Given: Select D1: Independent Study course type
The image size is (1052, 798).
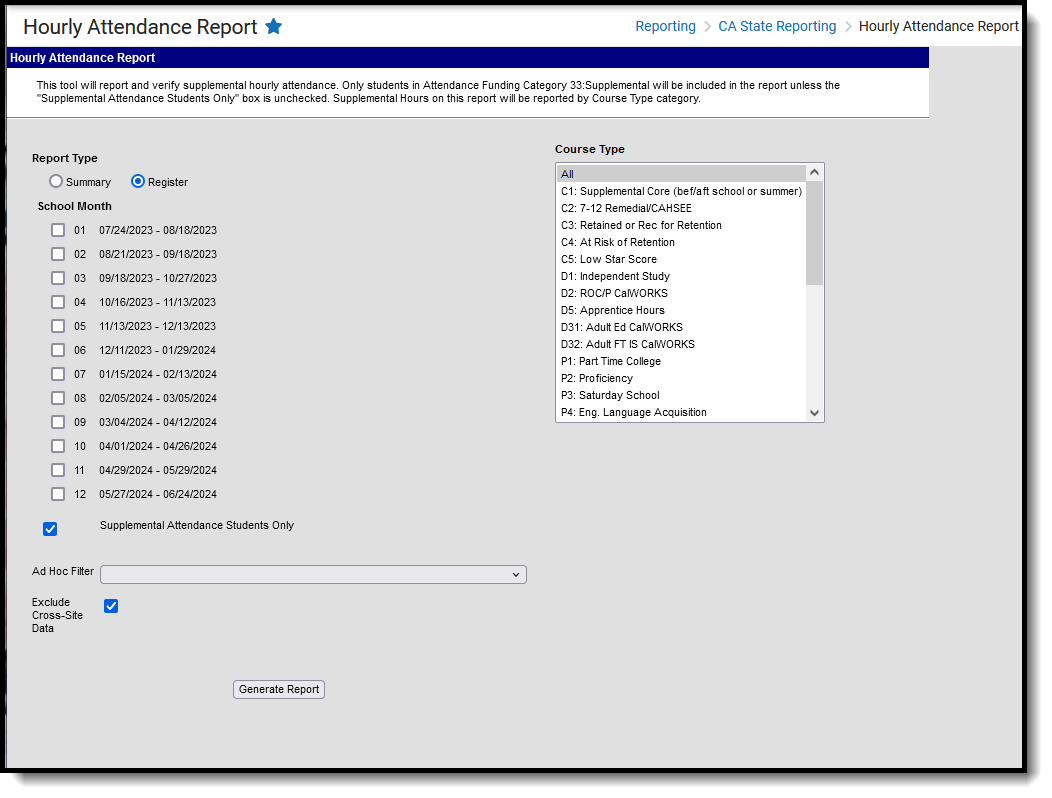Looking at the screenshot, I should click(681, 276).
